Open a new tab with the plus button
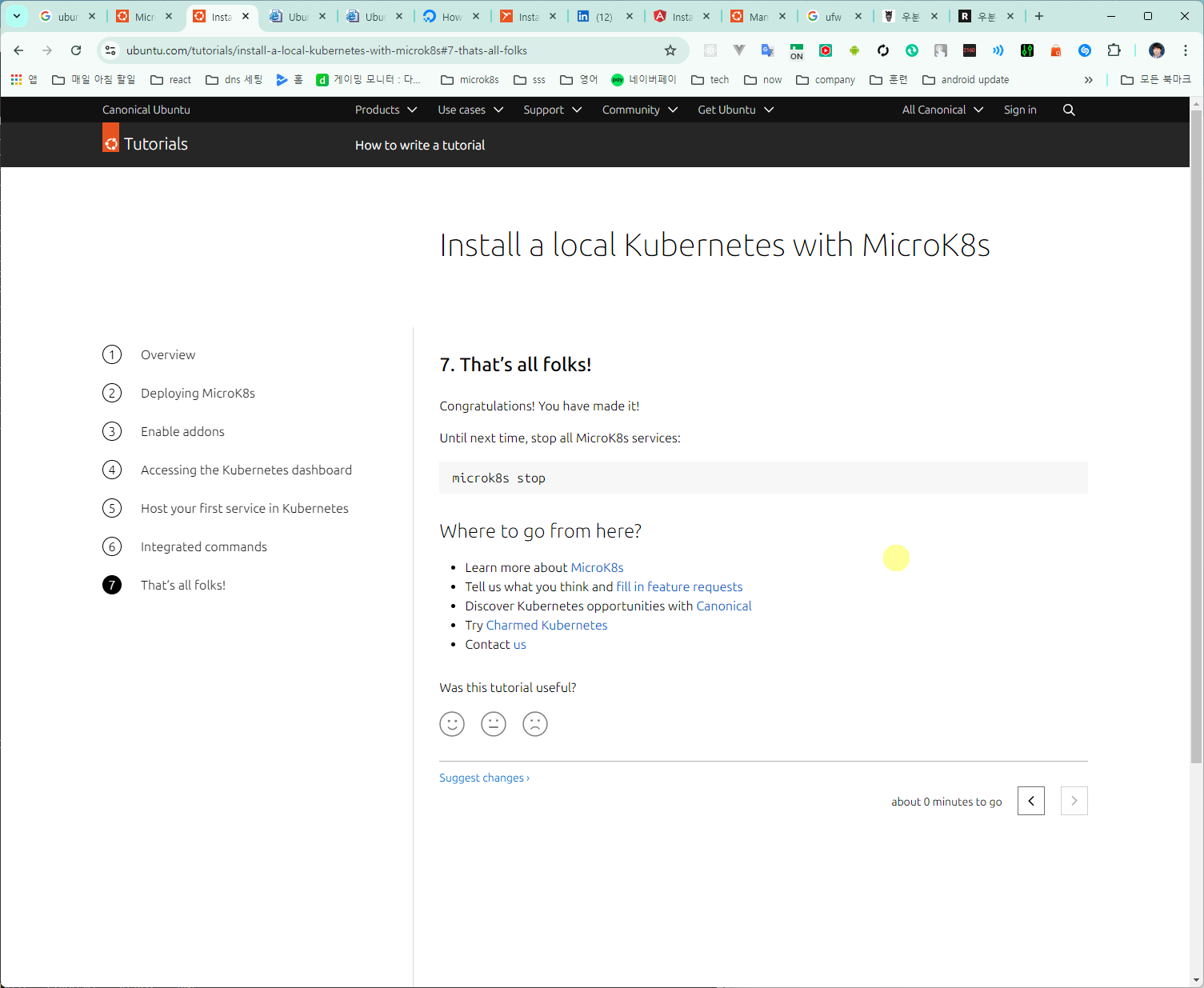Screen dimensions: 1204x988 pos(1039,16)
